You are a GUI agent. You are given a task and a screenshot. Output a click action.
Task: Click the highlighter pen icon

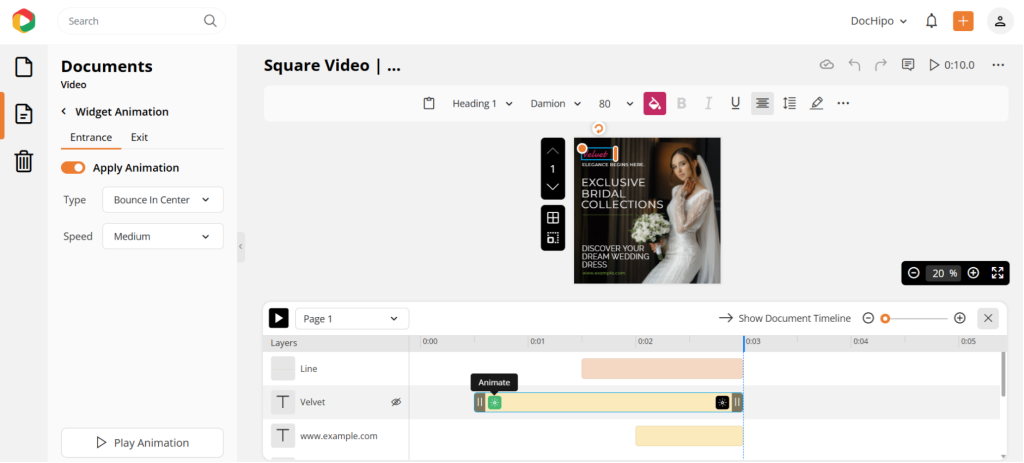click(x=816, y=103)
